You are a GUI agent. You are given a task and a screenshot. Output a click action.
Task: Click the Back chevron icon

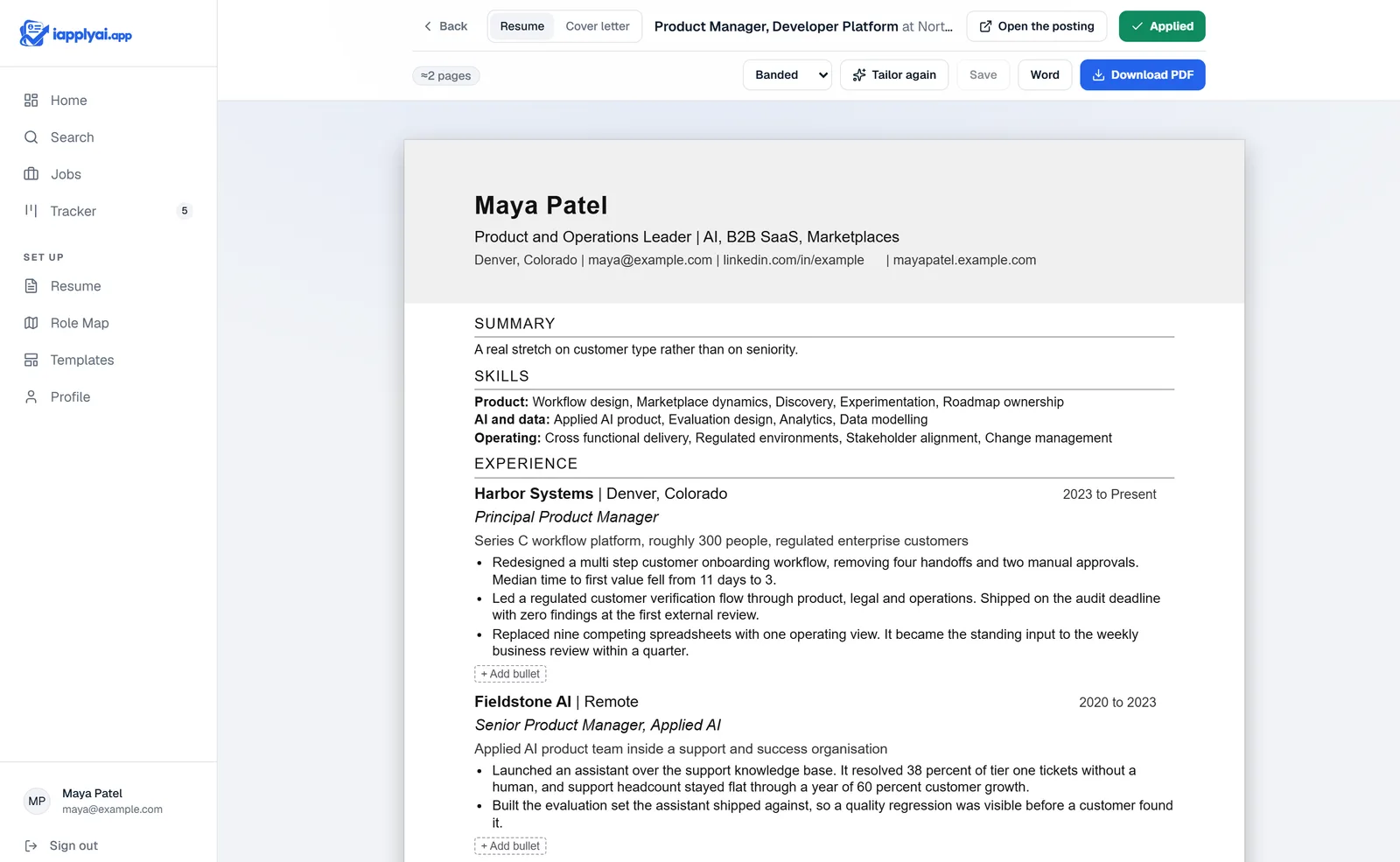[428, 26]
